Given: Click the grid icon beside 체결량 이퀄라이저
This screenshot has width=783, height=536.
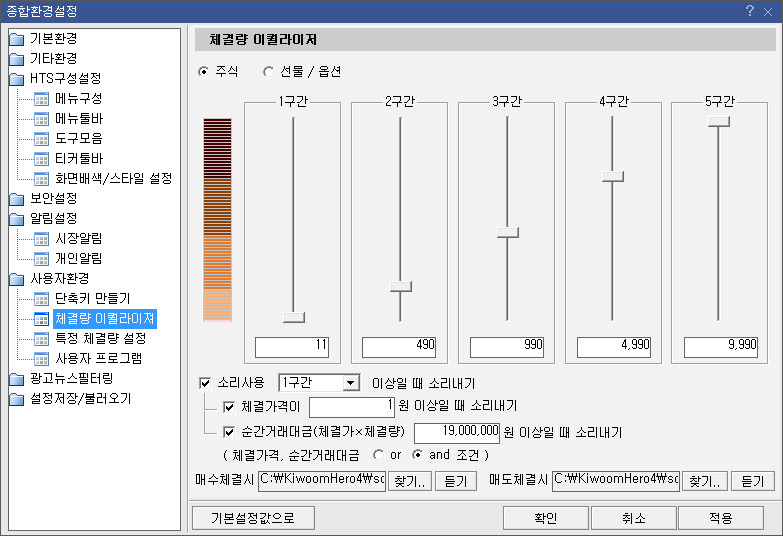Looking at the screenshot, I should 41,319.
